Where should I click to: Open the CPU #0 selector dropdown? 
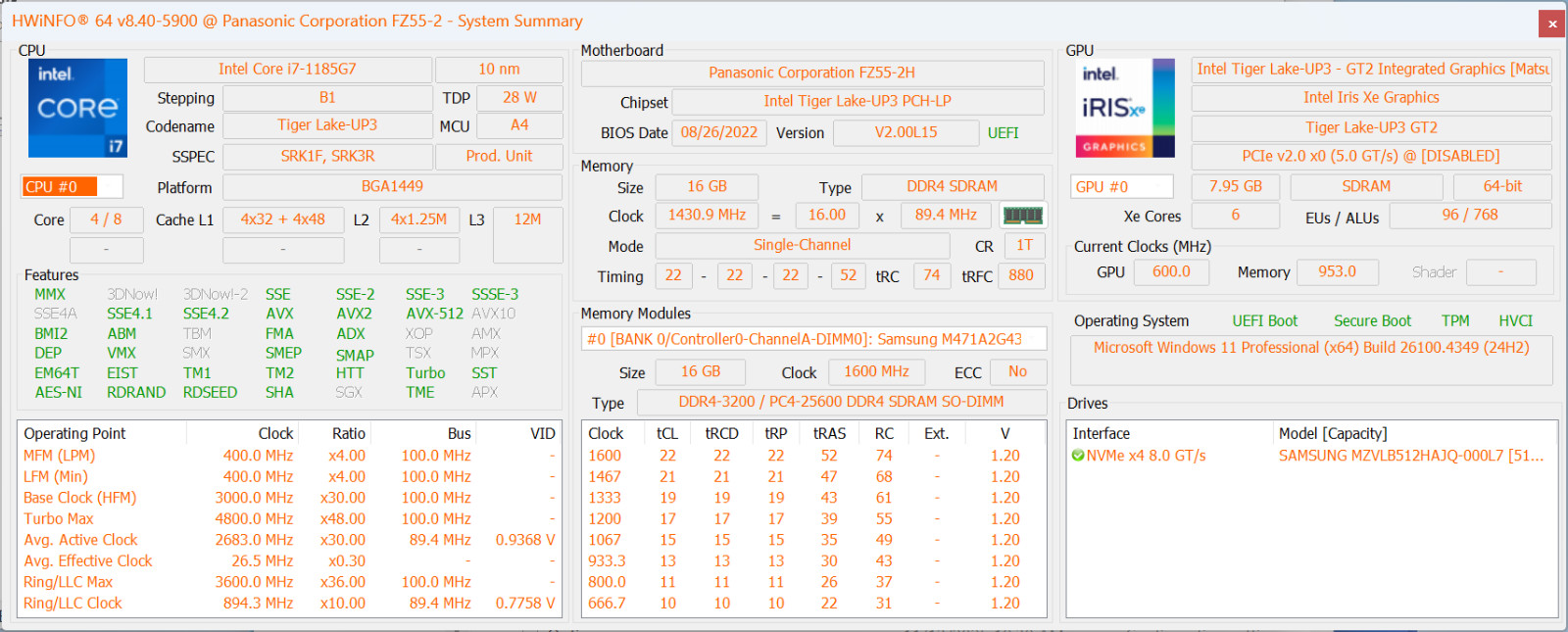[x=73, y=186]
